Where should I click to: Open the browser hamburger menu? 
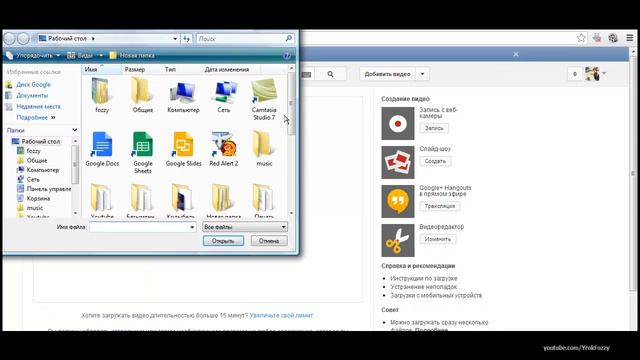click(630, 38)
